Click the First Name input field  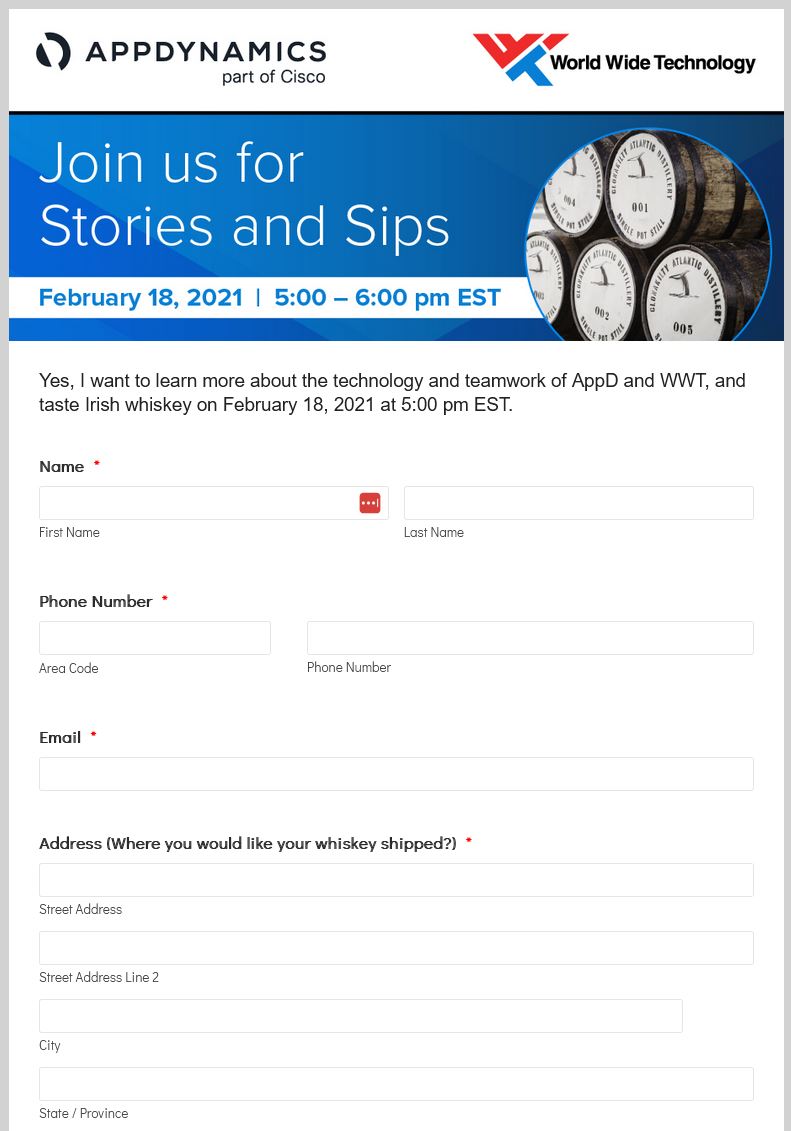[197, 503]
